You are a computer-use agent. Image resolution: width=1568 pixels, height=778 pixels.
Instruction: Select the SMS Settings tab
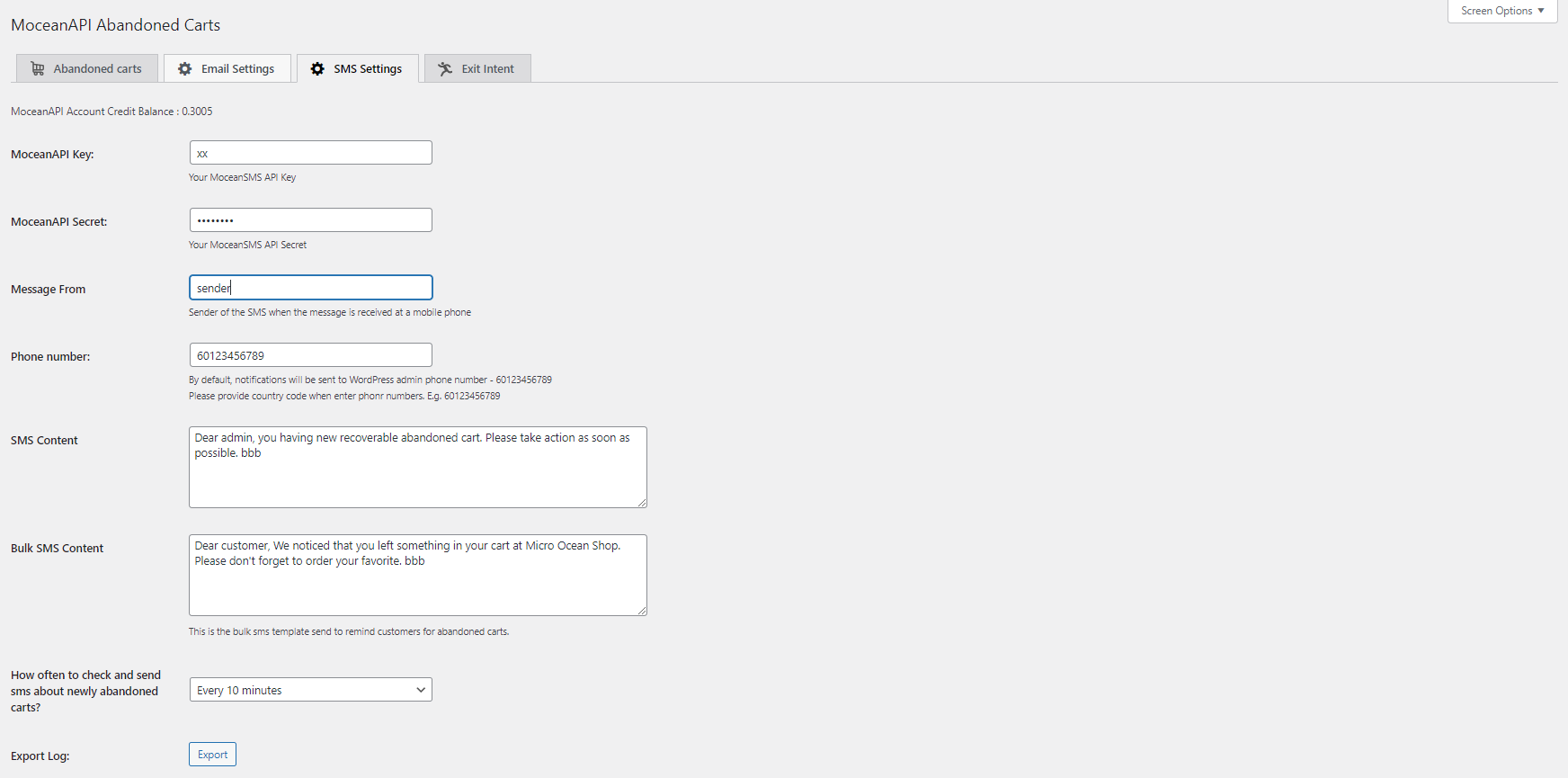[358, 68]
